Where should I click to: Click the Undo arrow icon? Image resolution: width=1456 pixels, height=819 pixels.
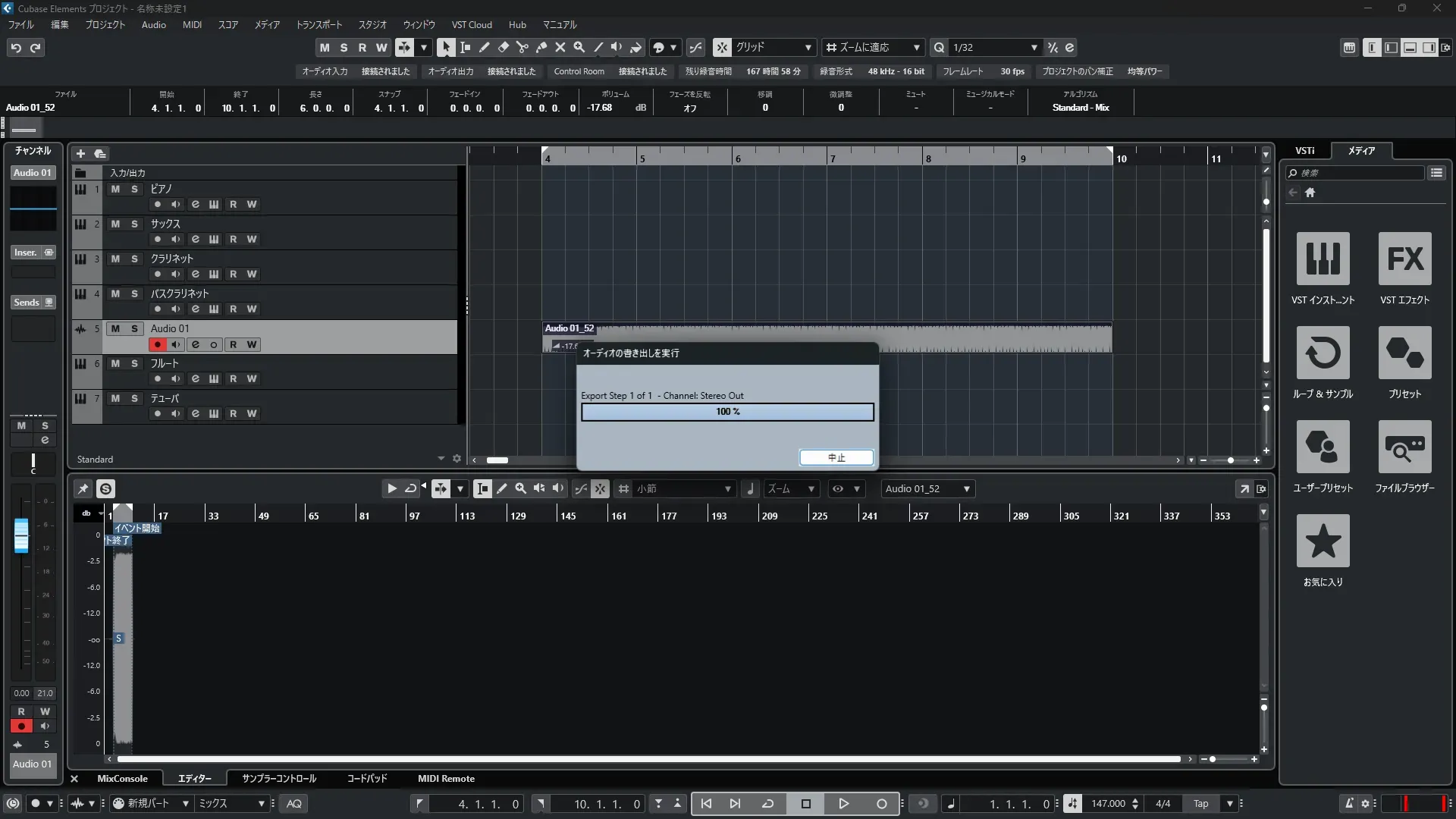click(16, 48)
